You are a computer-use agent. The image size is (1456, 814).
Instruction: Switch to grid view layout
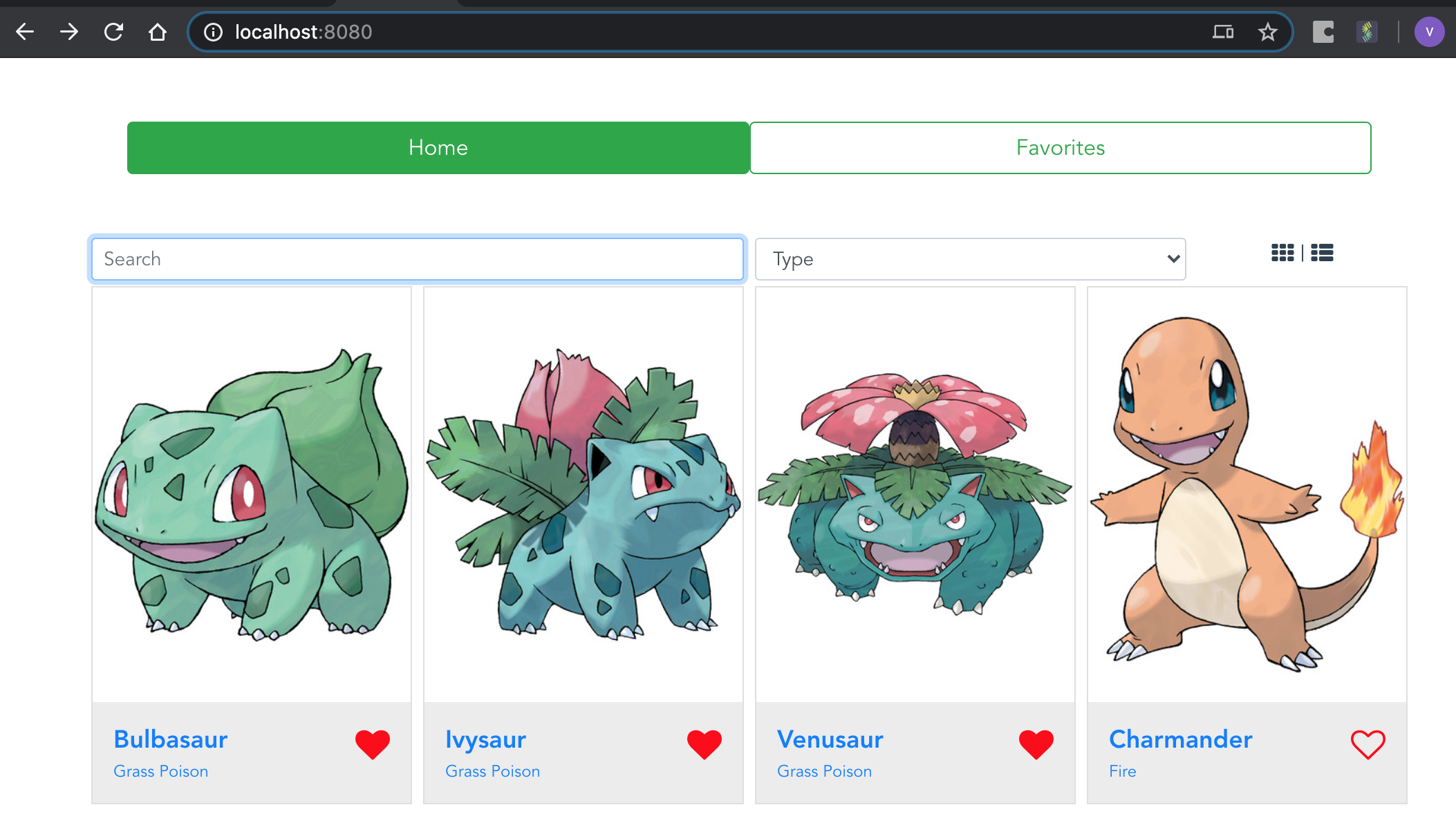tap(1282, 253)
